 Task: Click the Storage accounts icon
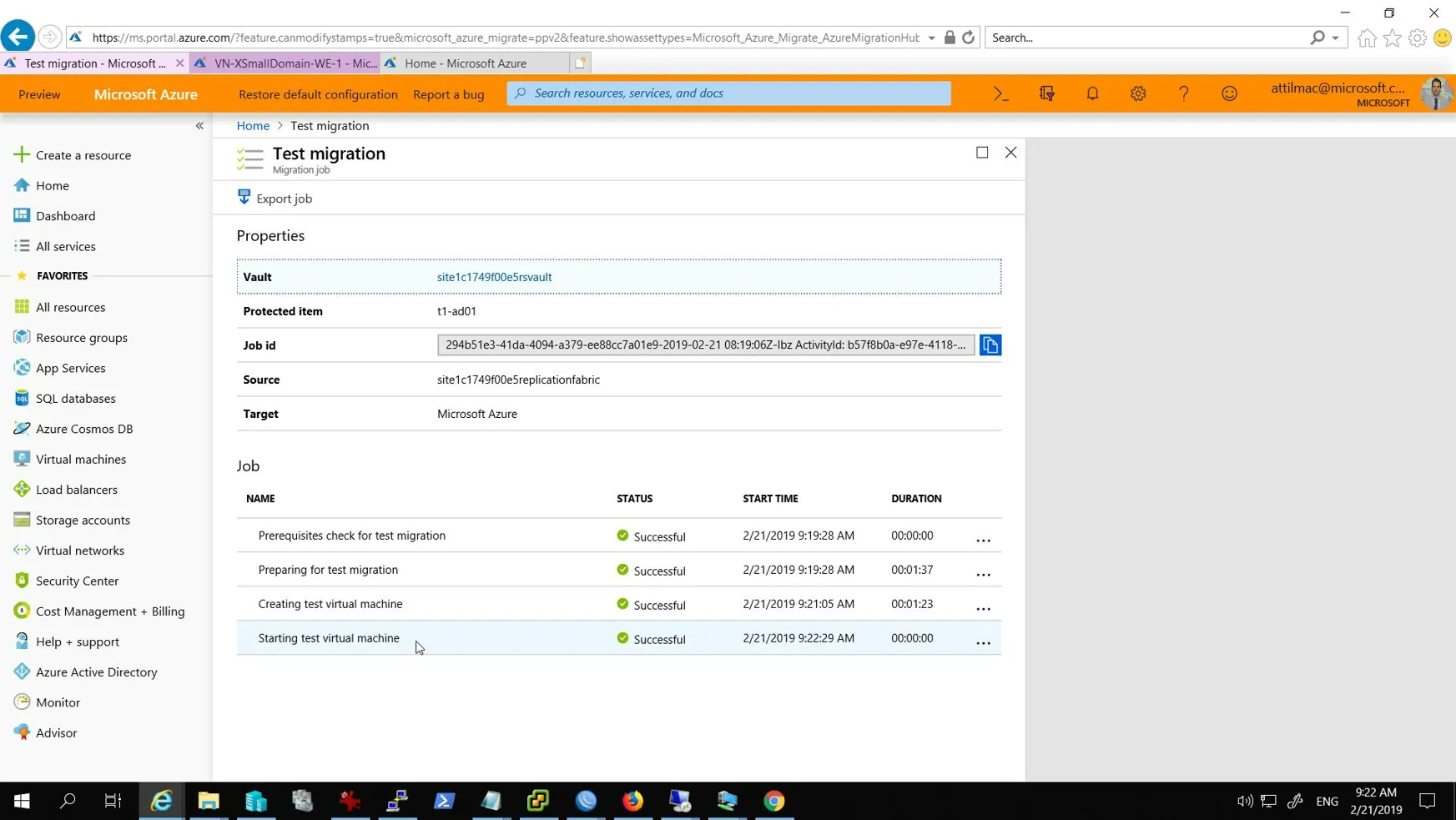[x=22, y=520]
